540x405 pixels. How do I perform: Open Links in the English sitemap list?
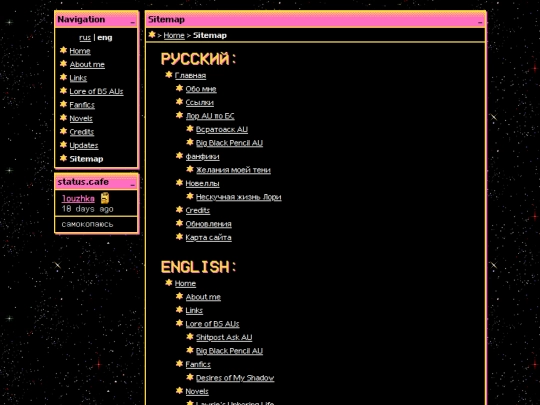(x=194, y=310)
